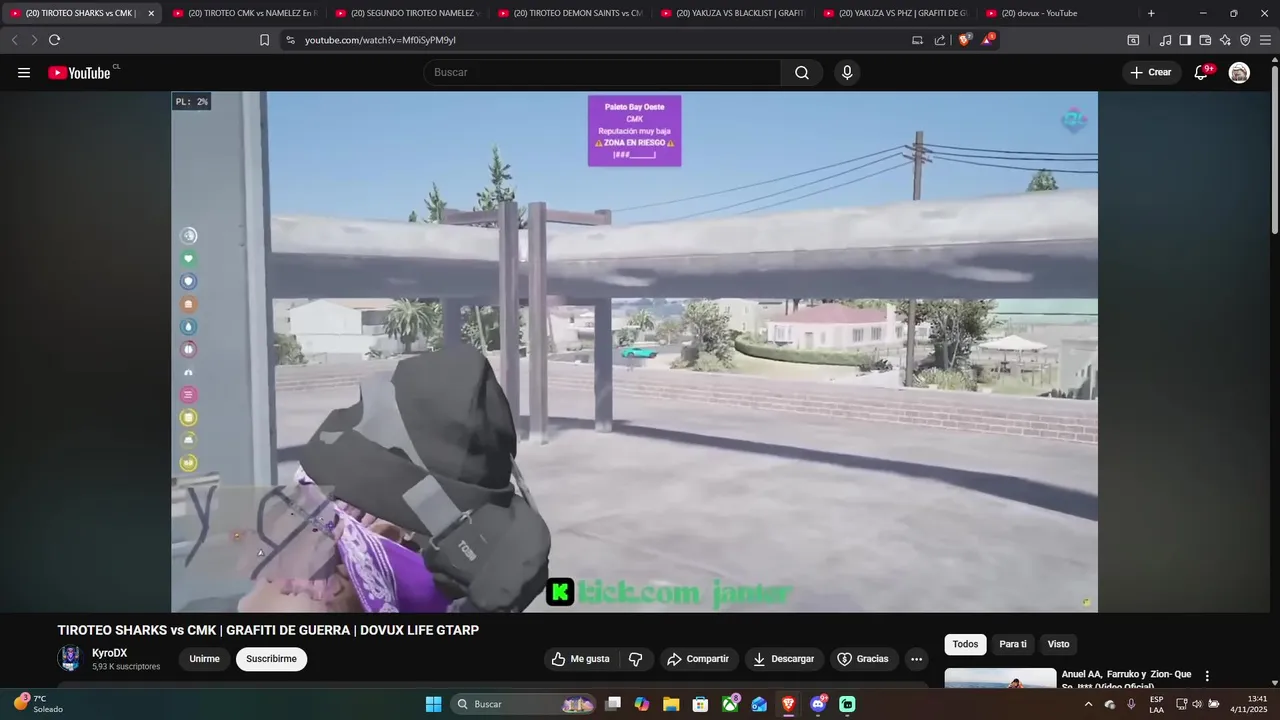The height and width of the screenshot is (720, 1280).
Task: Click the install/cast icon in the address bar
Action: [x=917, y=40]
